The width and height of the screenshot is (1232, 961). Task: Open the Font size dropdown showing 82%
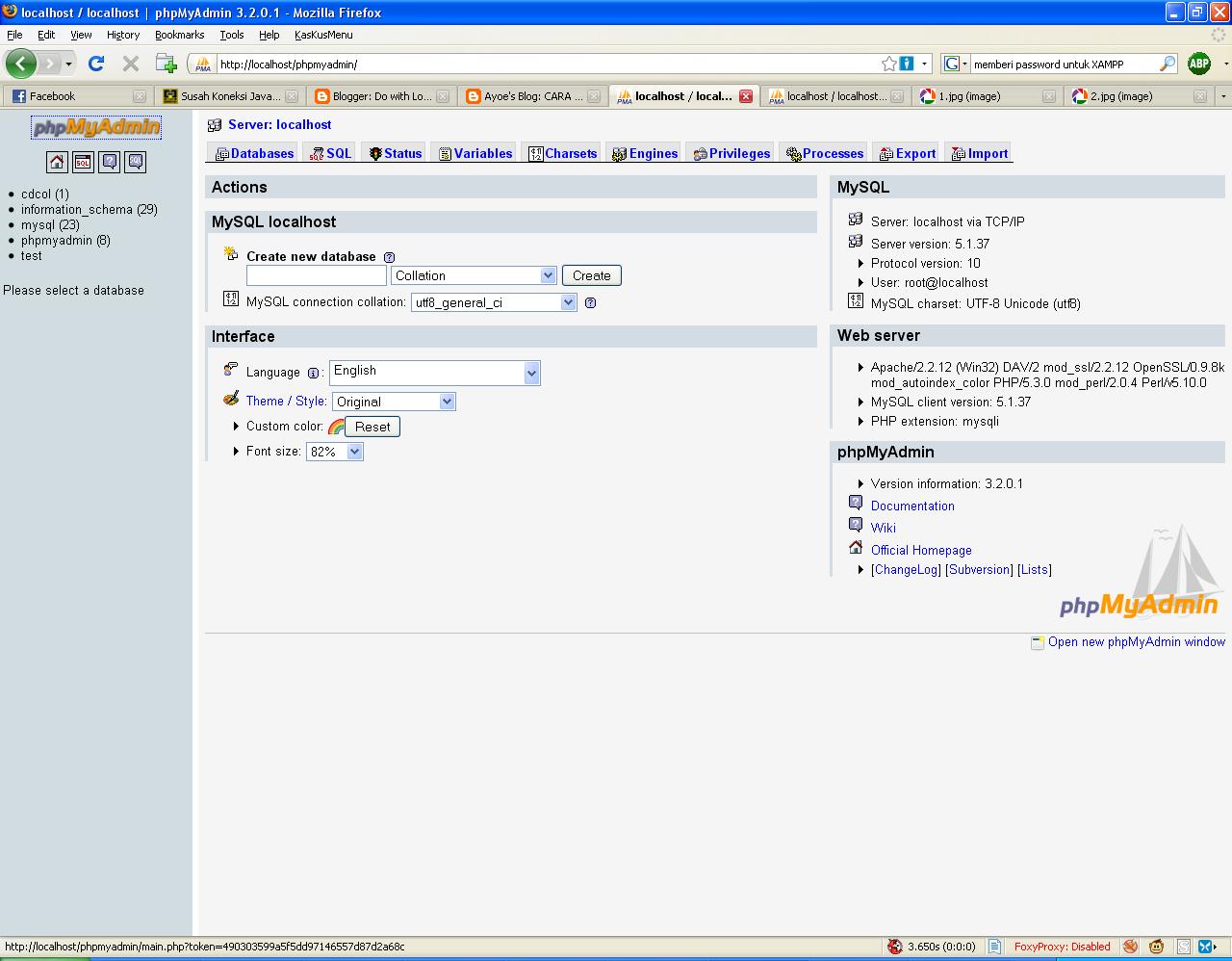point(335,452)
